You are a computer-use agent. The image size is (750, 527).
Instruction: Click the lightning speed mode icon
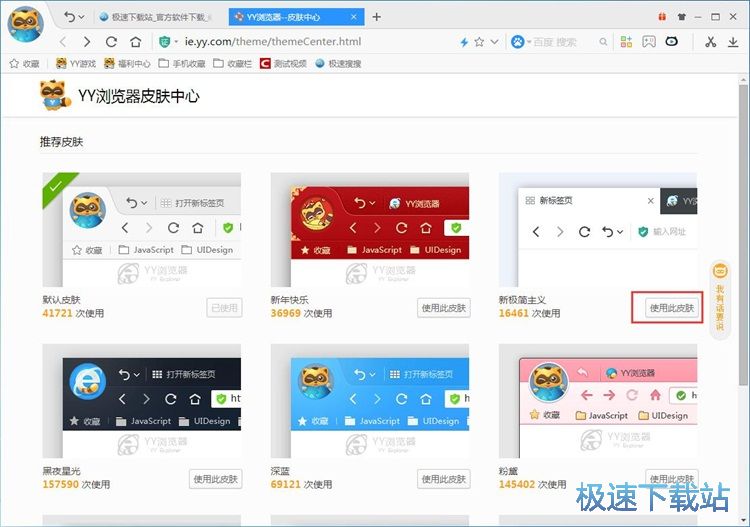464,42
